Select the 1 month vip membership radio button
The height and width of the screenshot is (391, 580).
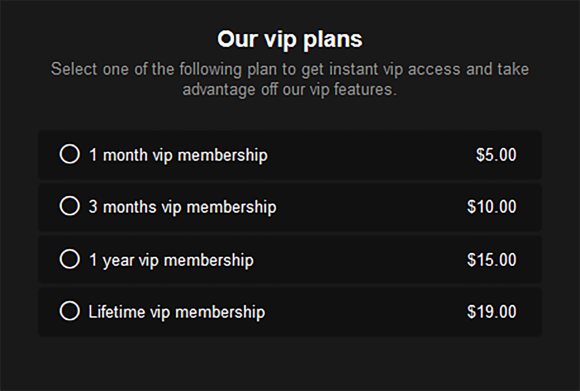click(70, 154)
